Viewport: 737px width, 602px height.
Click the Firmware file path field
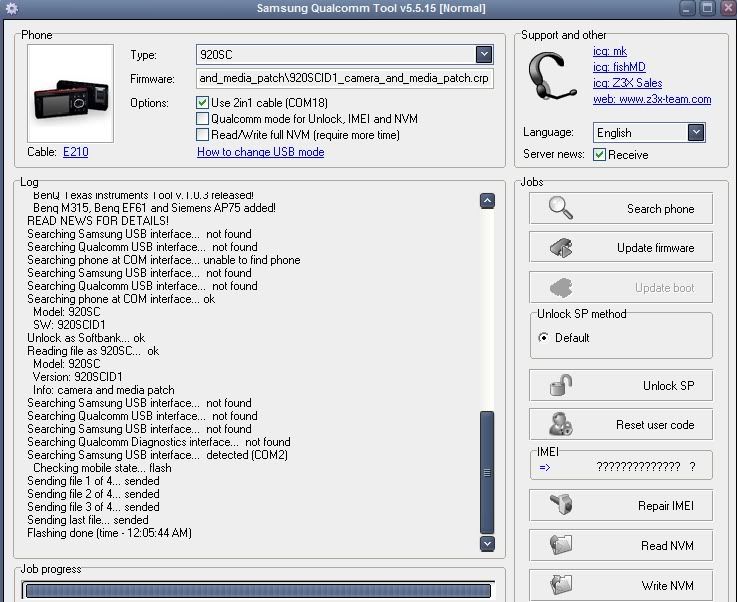(x=345, y=78)
